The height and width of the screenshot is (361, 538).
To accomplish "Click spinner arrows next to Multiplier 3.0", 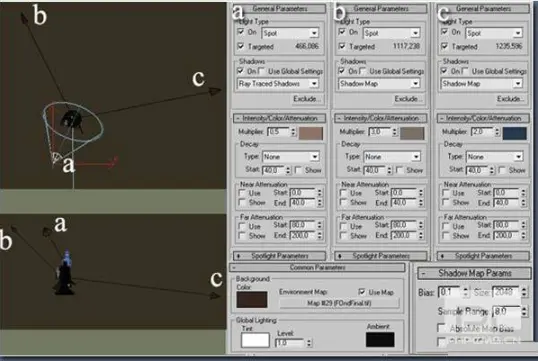I will click(394, 132).
